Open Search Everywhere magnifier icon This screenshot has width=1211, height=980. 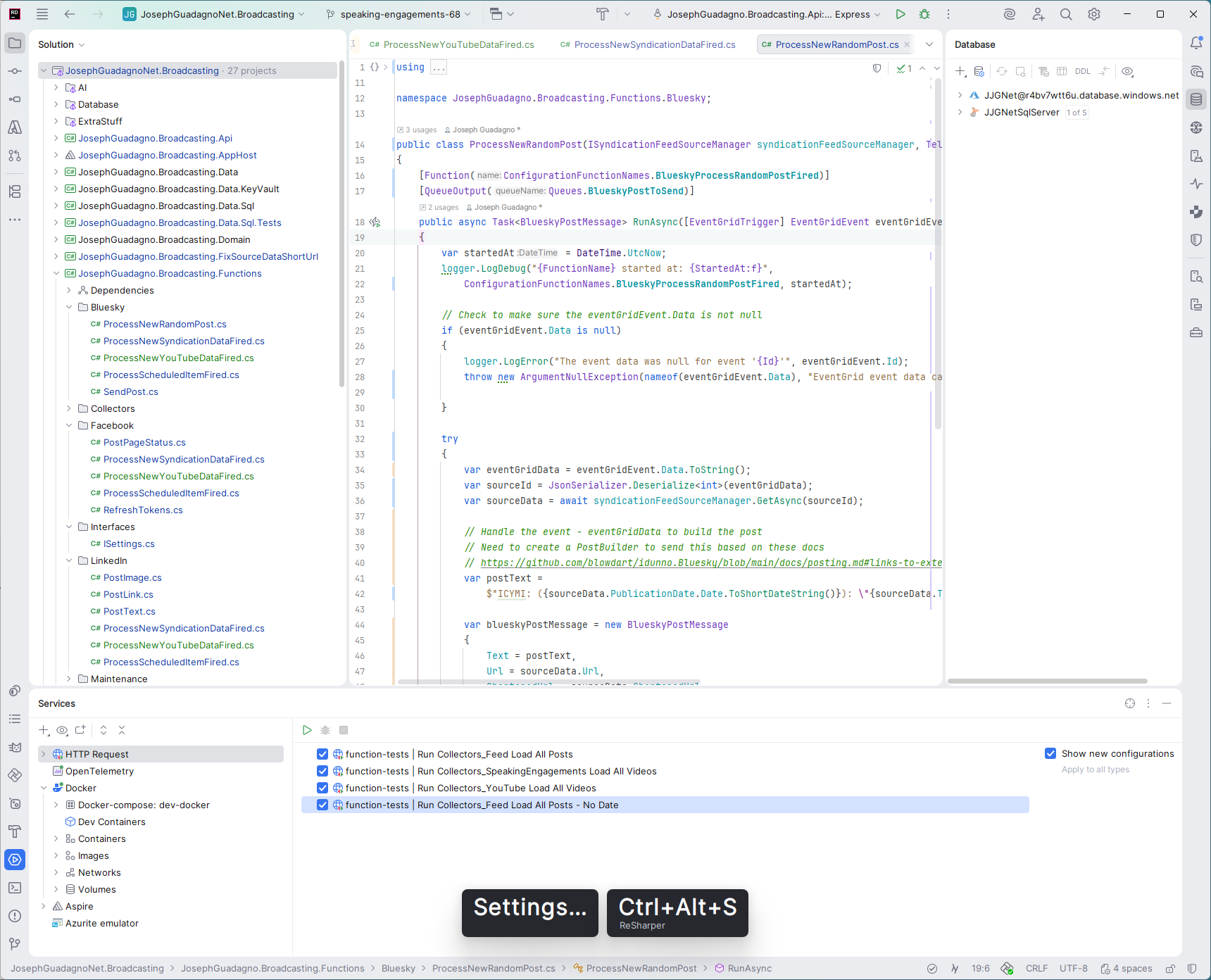pyautogui.click(x=1066, y=14)
